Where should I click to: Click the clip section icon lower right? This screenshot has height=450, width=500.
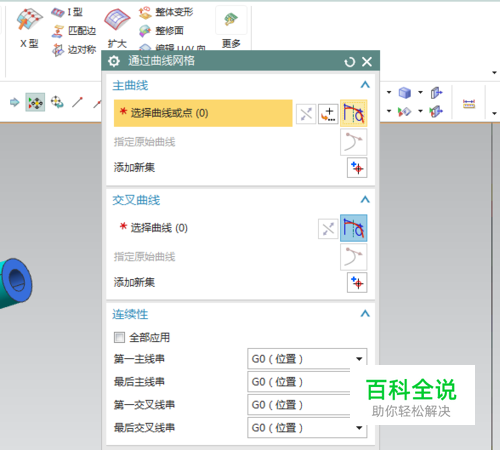(x=436, y=111)
